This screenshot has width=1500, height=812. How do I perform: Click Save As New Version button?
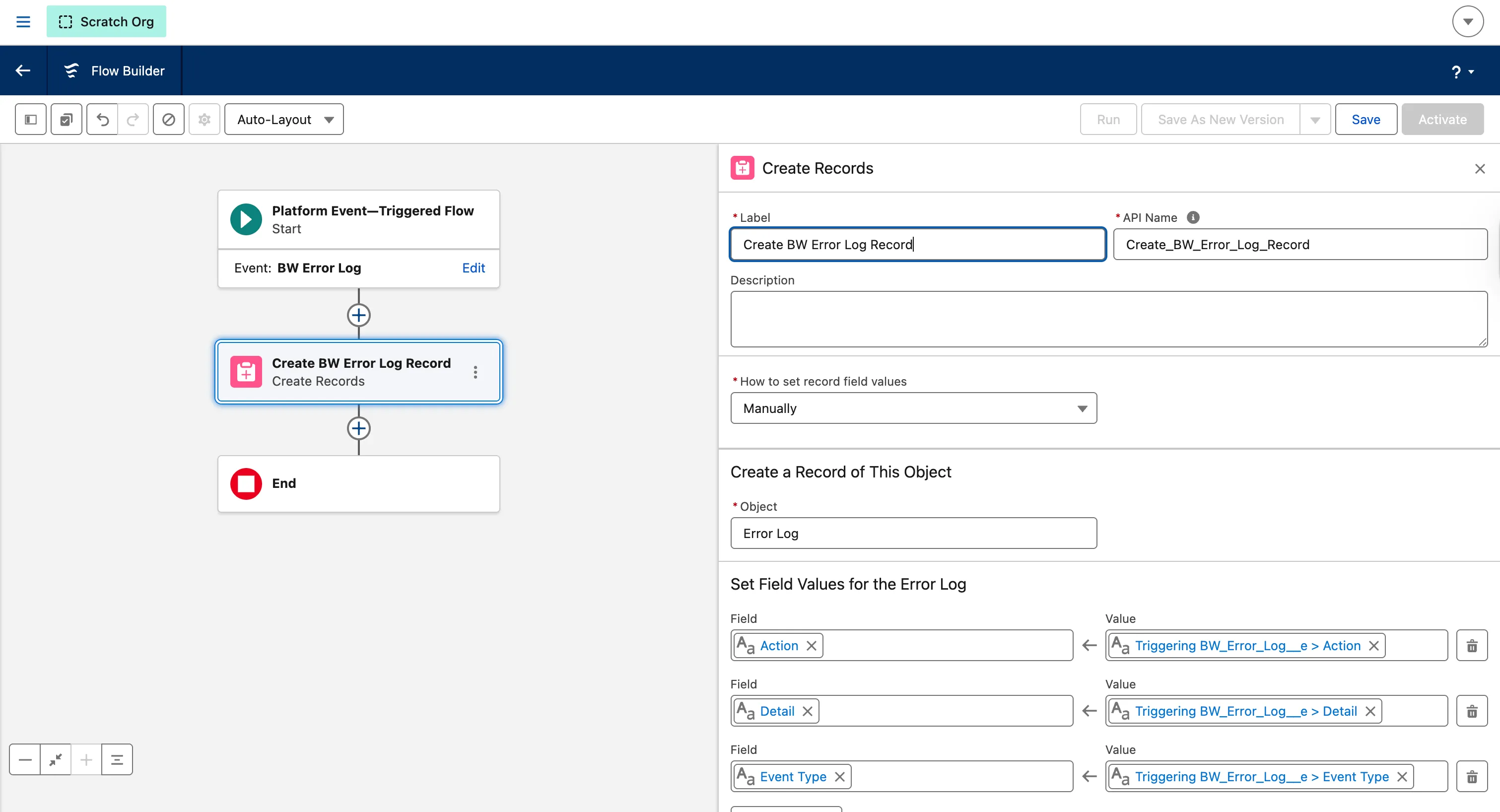click(x=1221, y=119)
